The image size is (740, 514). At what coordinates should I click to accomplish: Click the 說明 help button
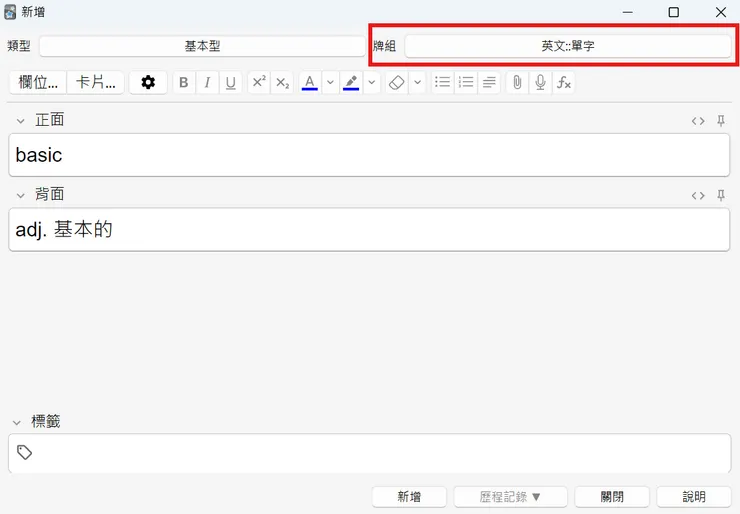pos(694,497)
